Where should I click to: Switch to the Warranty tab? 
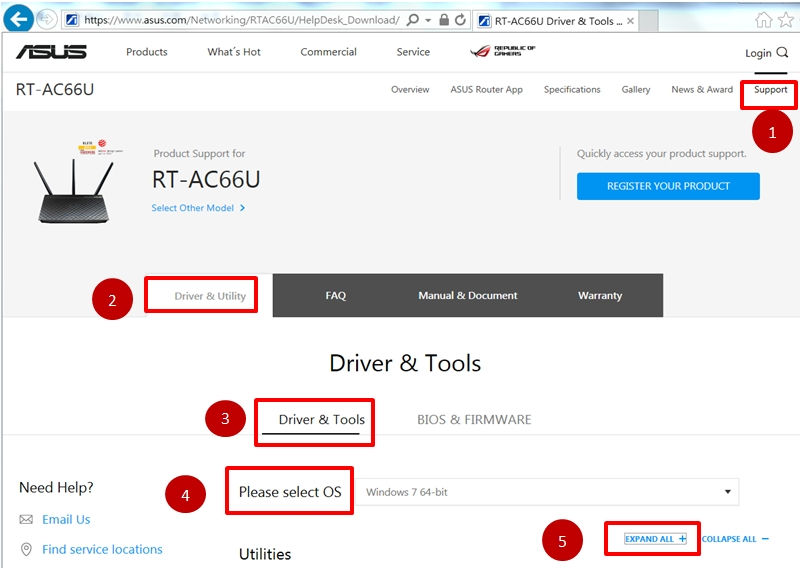point(600,295)
